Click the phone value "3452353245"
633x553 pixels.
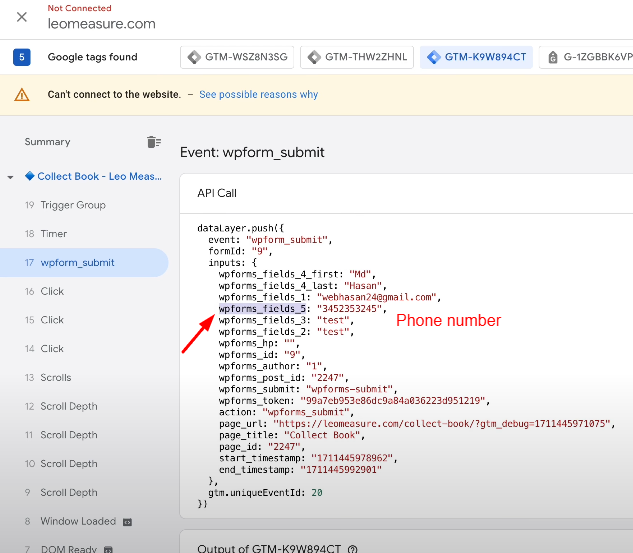click(349, 309)
